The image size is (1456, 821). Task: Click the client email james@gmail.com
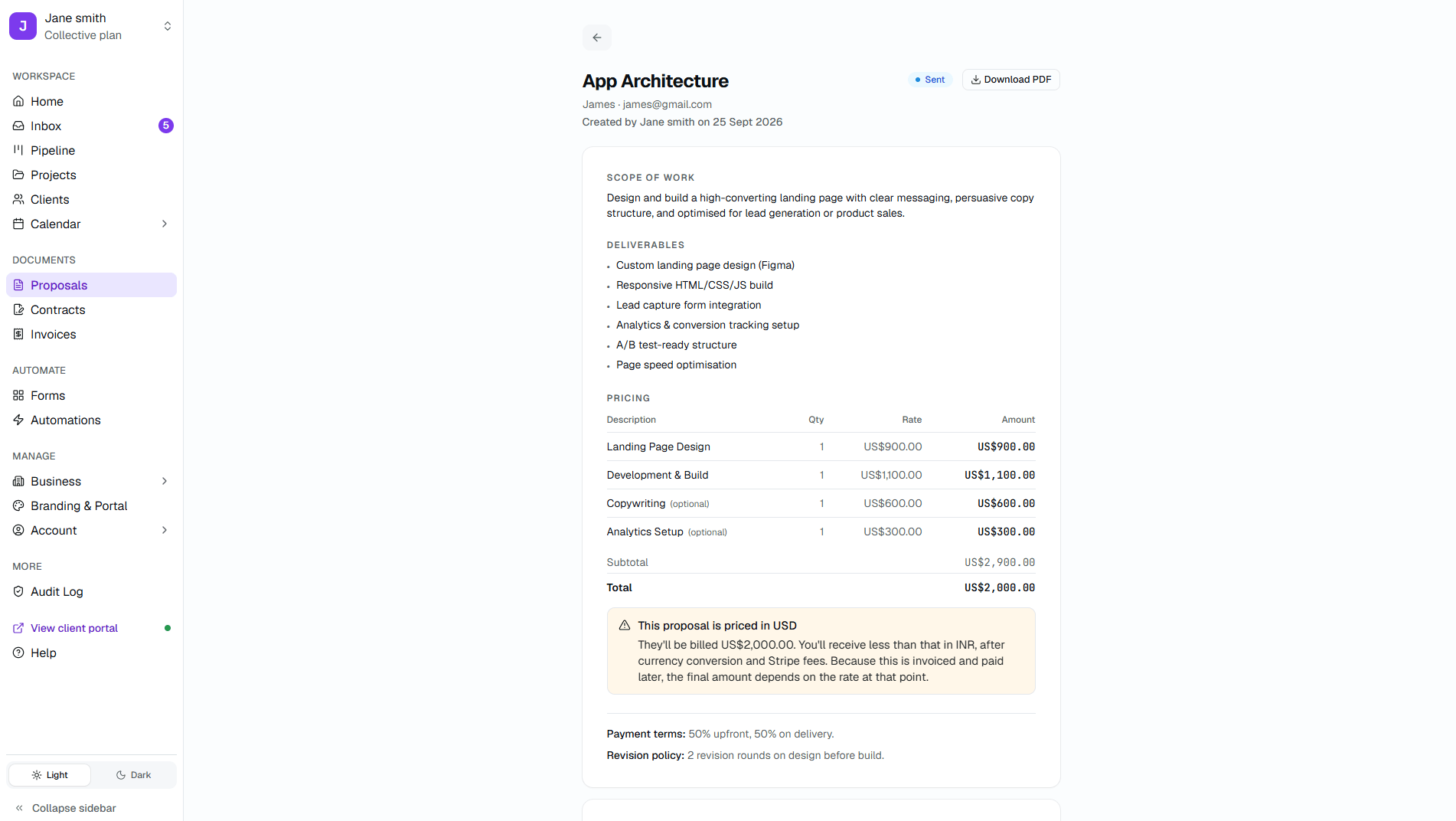[668, 104]
